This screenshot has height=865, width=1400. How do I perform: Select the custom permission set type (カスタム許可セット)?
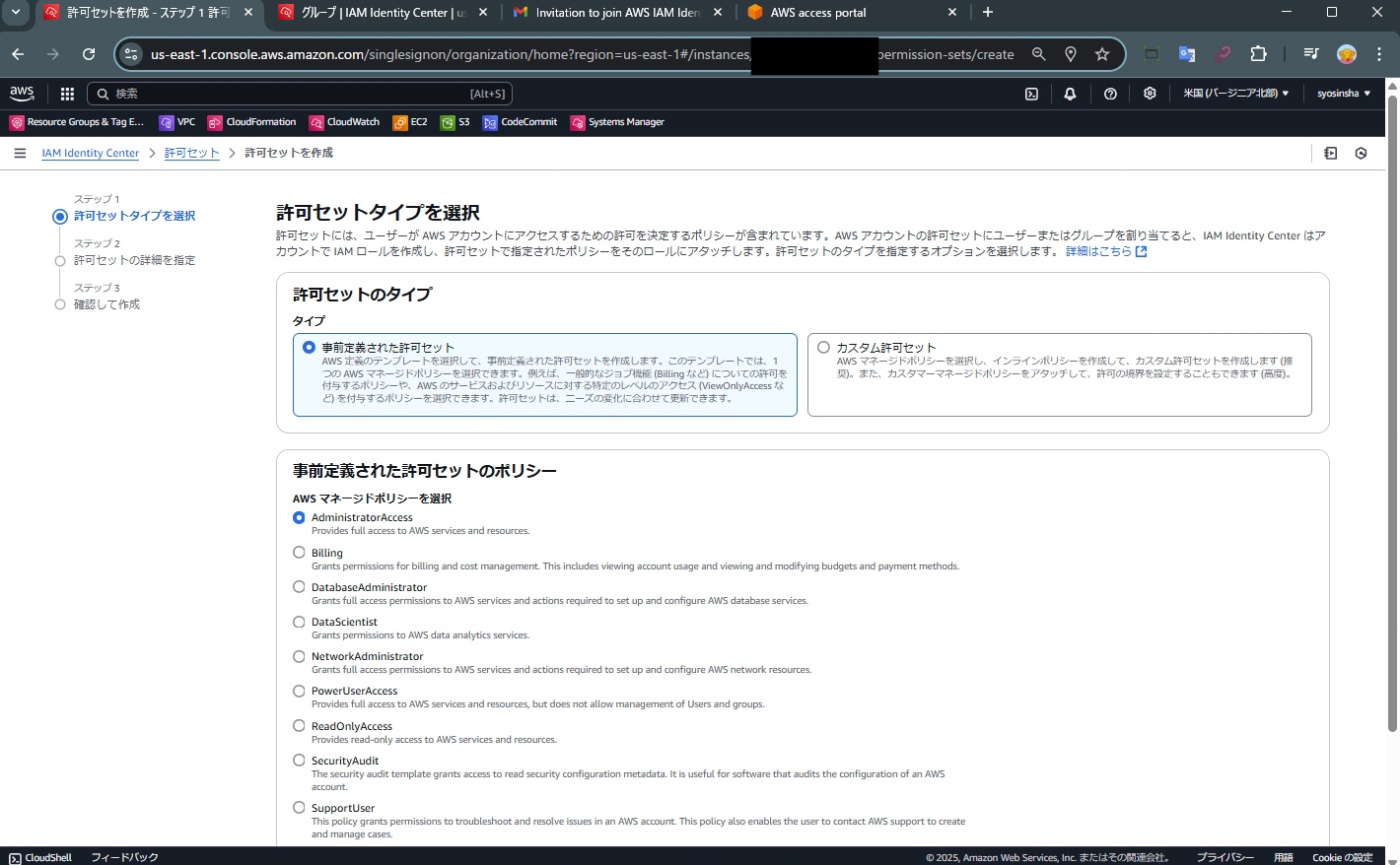click(x=823, y=347)
